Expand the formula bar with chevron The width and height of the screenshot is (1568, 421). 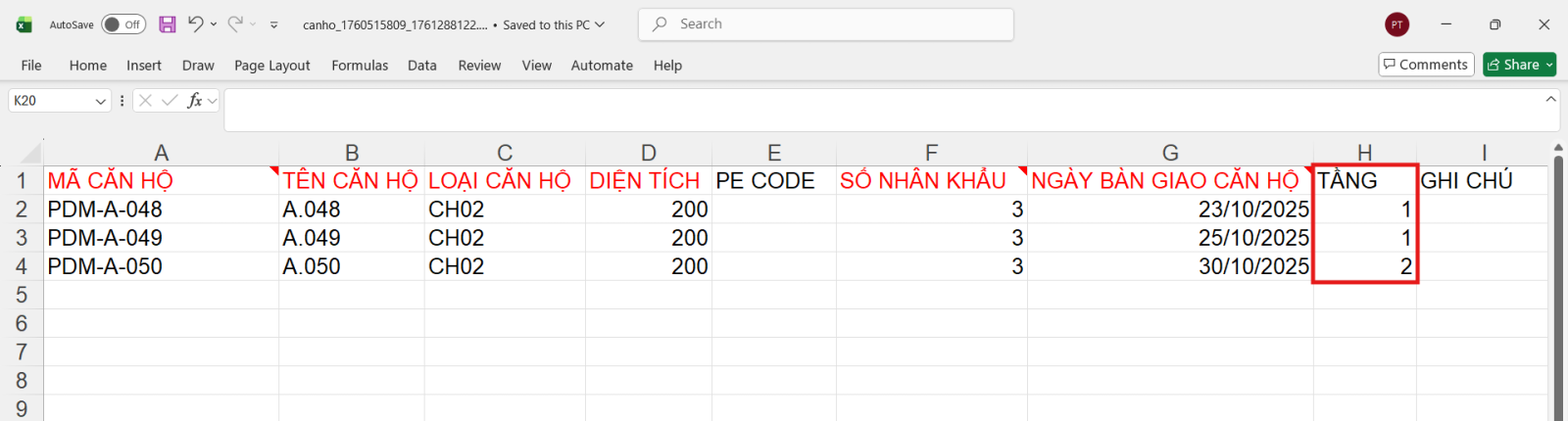[1550, 99]
